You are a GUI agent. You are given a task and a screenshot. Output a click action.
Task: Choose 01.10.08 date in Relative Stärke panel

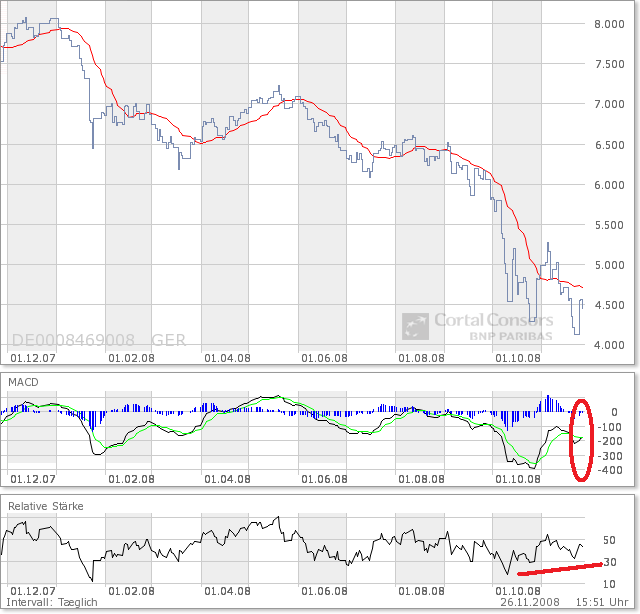point(518,591)
